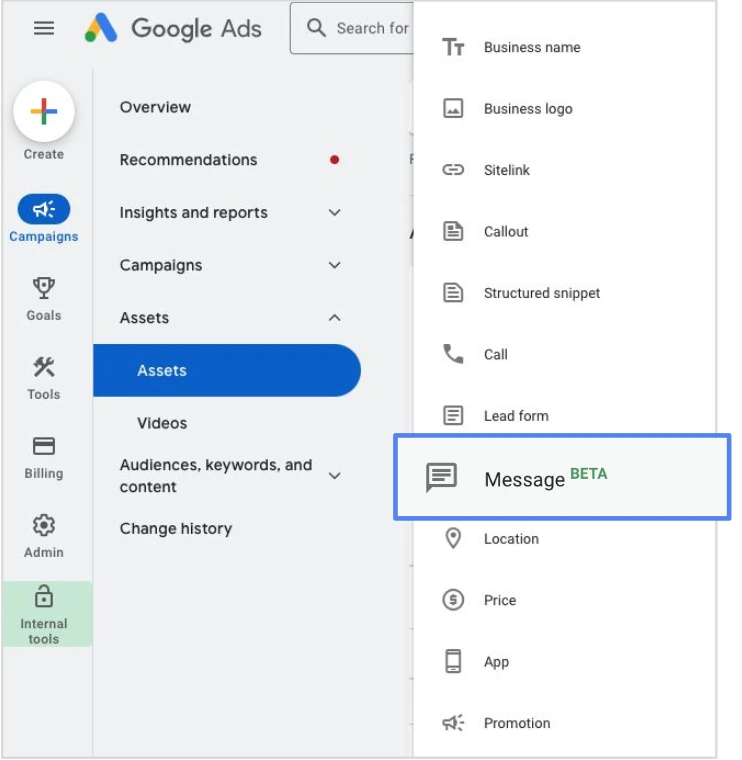Open Campaigns megaphone sidebar icon
This screenshot has height=760, width=742.
click(44, 209)
